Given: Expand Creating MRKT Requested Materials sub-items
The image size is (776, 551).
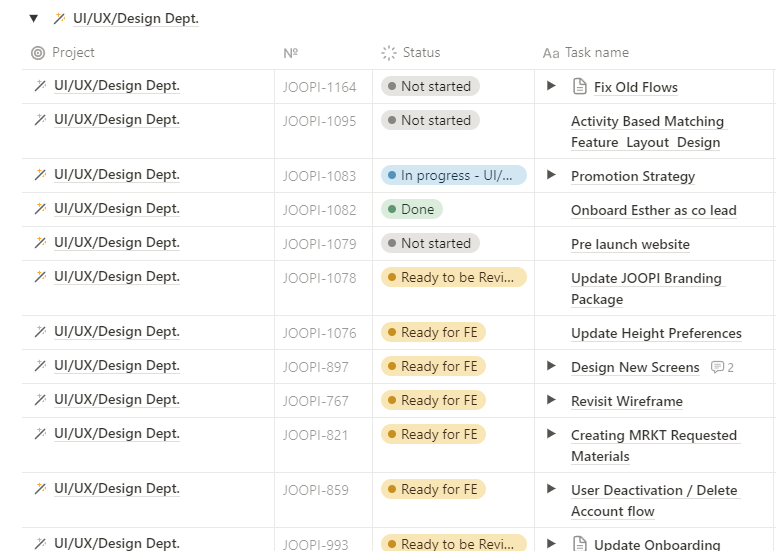Looking at the screenshot, I should point(551,434).
